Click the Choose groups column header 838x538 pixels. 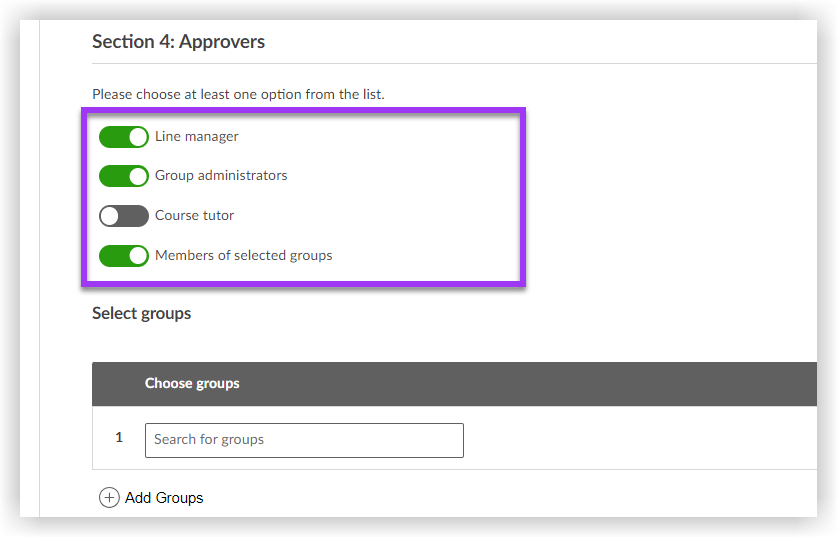[x=192, y=383]
